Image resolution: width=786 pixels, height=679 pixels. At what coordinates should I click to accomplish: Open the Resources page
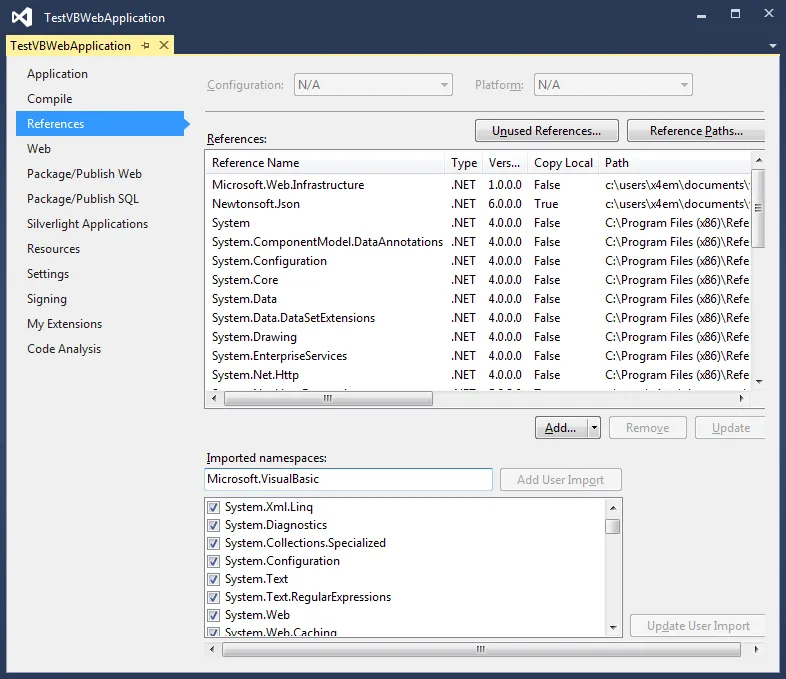pyautogui.click(x=54, y=249)
